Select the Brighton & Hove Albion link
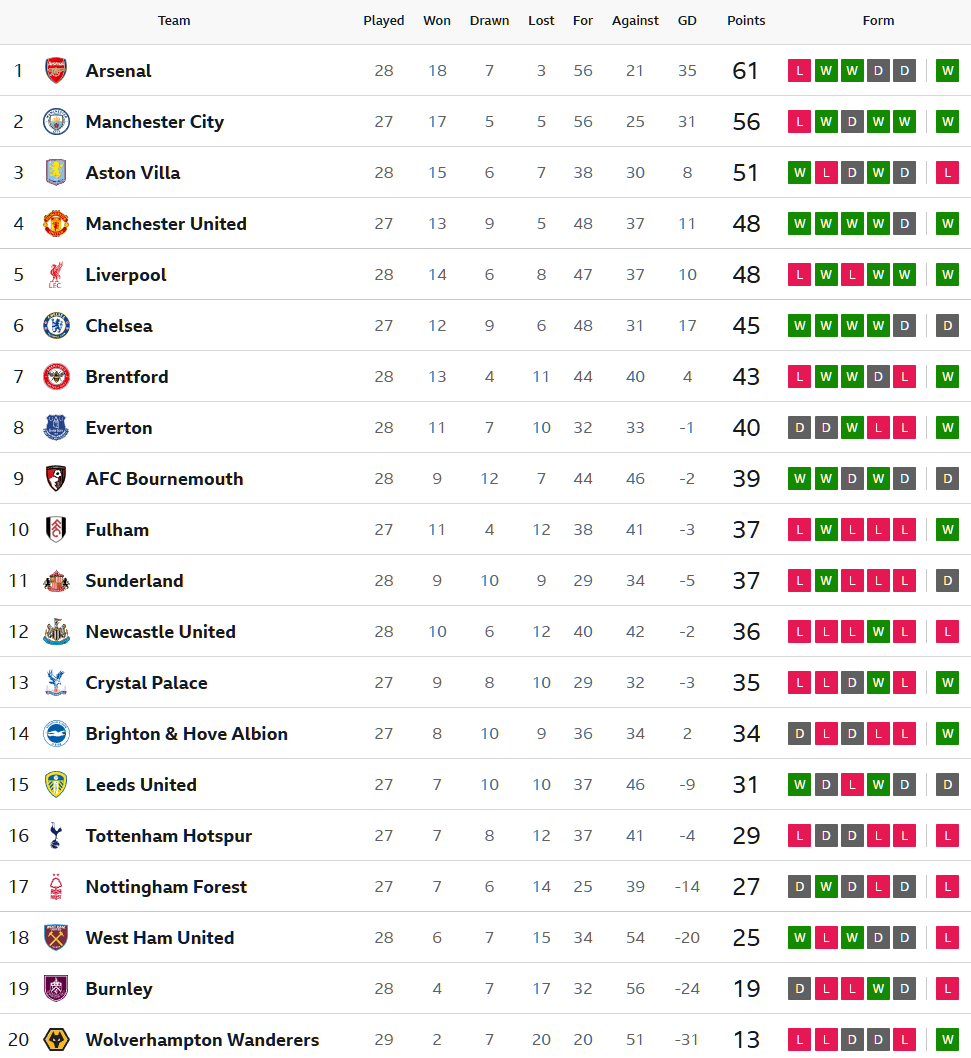 click(x=186, y=734)
